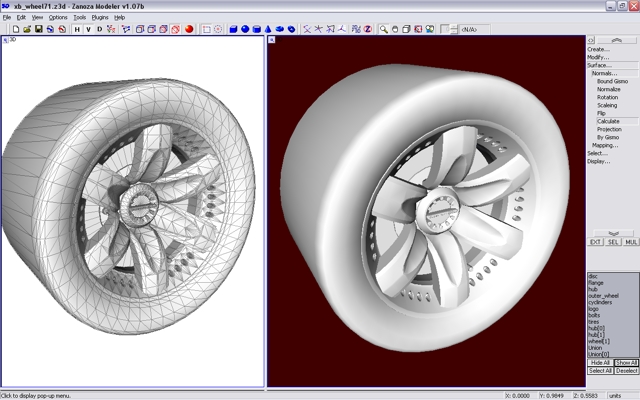Click the red sphere render icon

(x=188, y=29)
